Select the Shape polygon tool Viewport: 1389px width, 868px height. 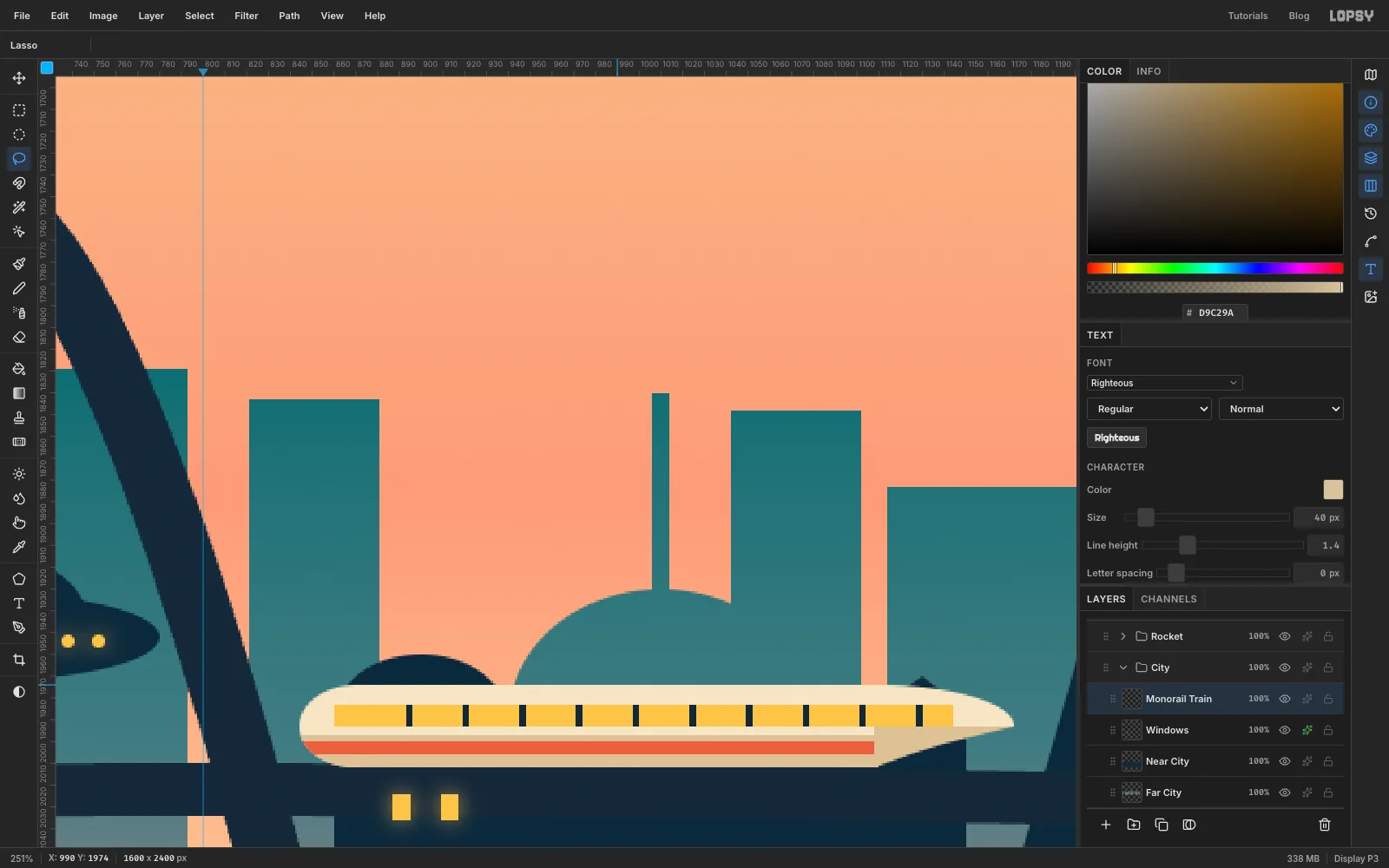tap(19, 579)
